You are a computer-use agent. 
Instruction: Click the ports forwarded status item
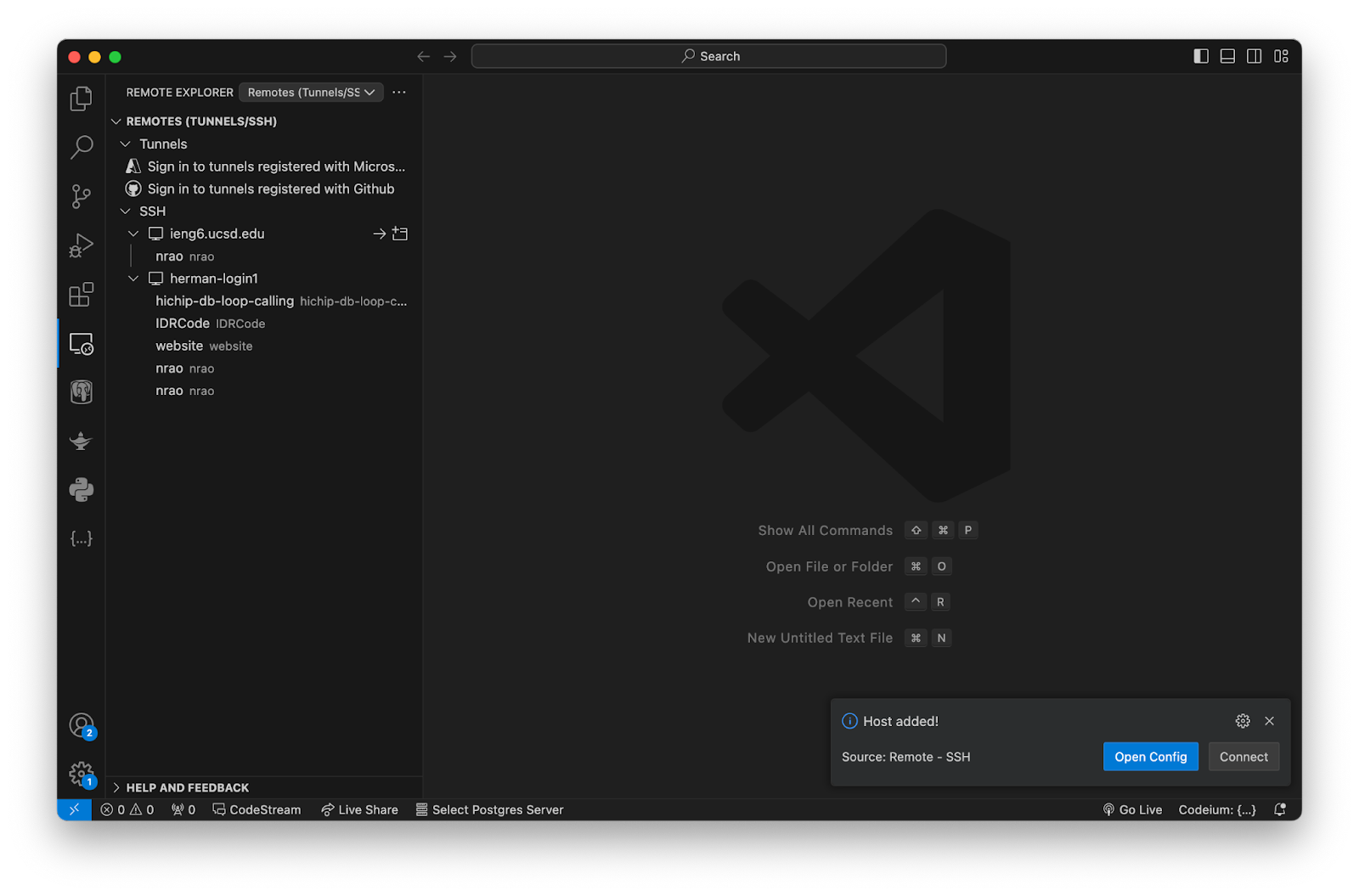pyautogui.click(x=183, y=809)
